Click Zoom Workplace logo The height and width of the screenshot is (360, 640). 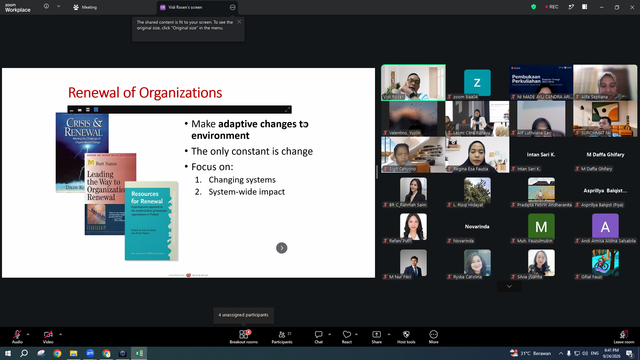coord(18,7)
